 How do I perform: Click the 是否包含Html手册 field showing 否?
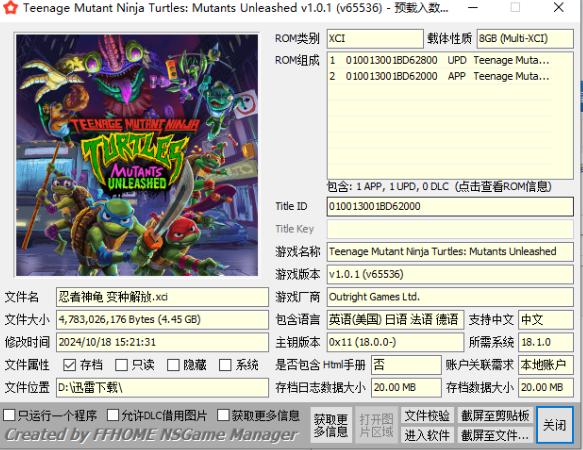(x=406, y=365)
